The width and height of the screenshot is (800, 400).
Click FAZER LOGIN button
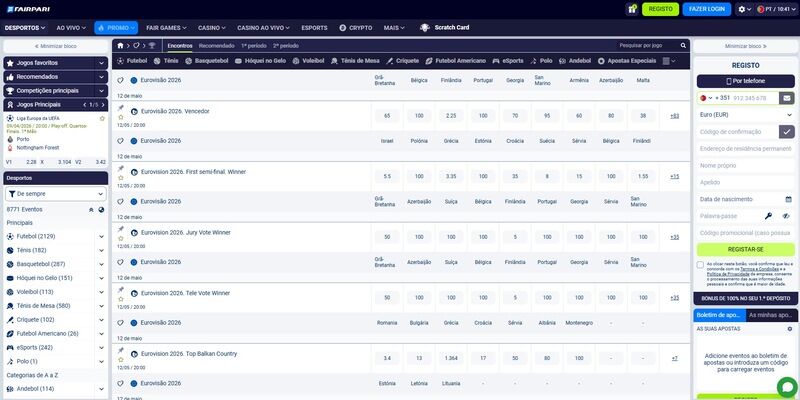(707, 9)
